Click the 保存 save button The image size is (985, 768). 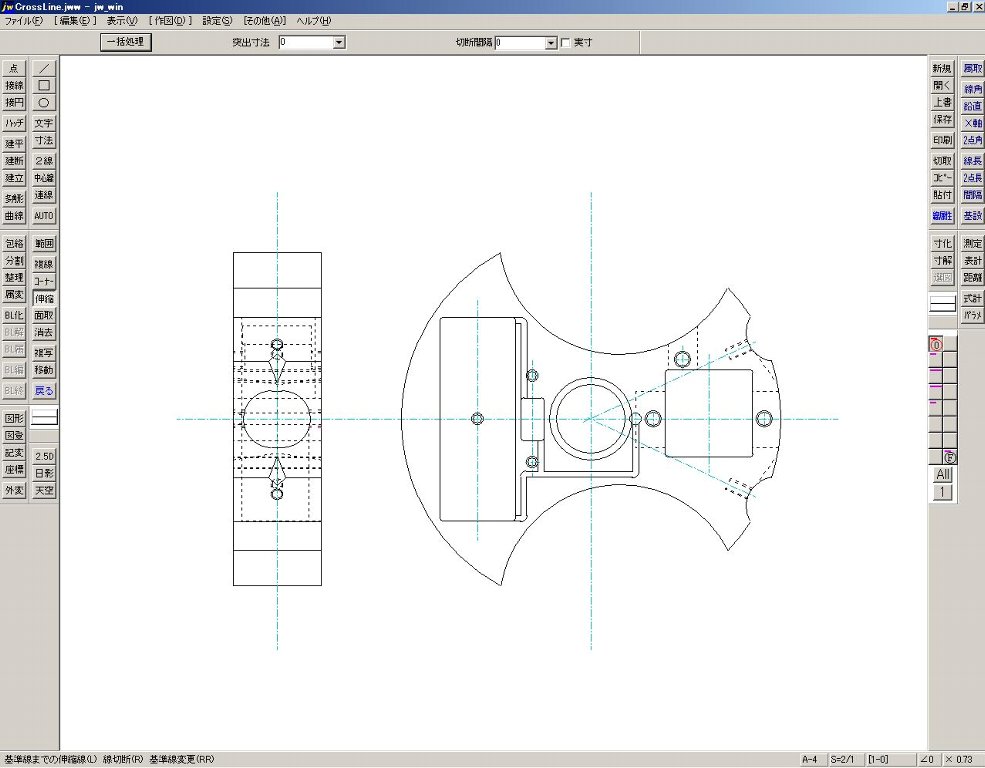(942, 119)
